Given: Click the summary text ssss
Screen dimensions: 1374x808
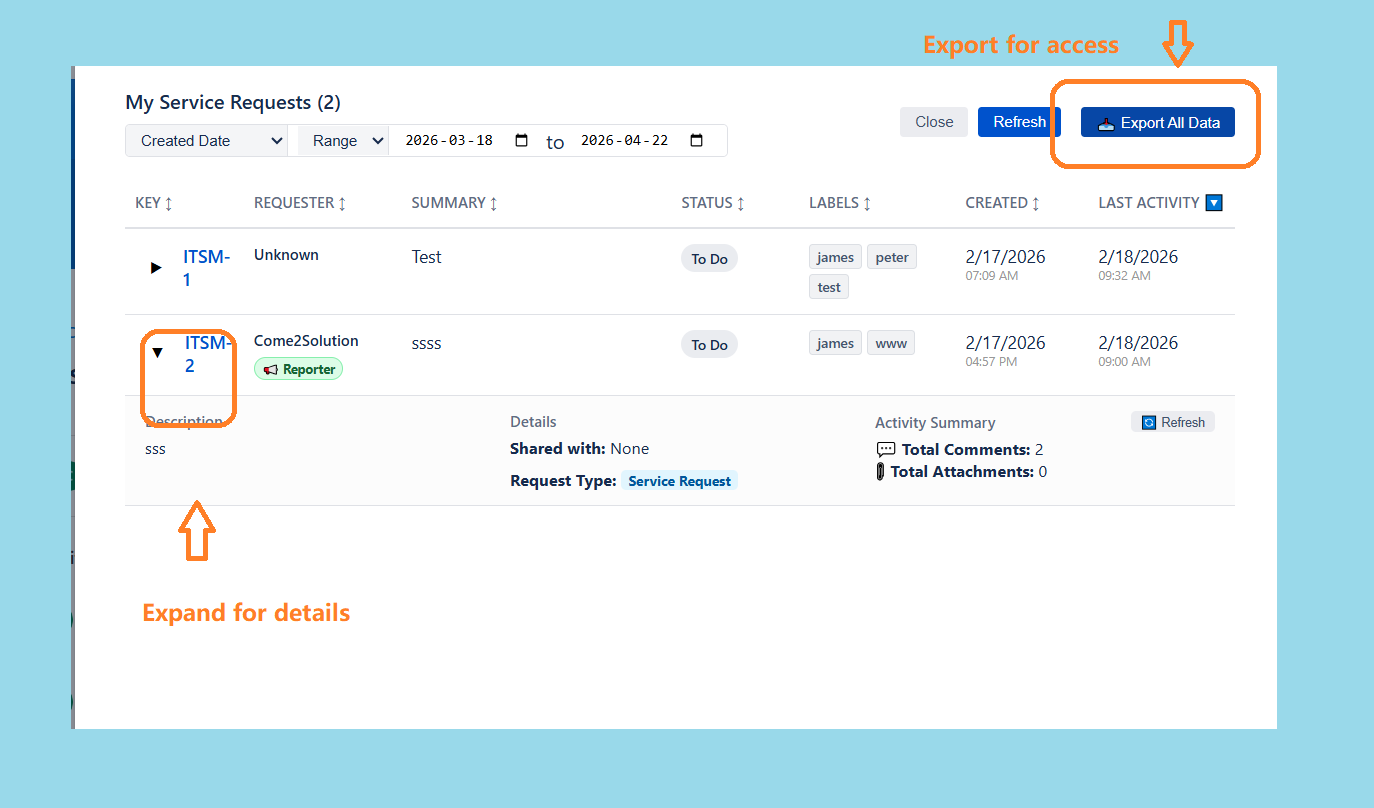Looking at the screenshot, I should [x=426, y=344].
